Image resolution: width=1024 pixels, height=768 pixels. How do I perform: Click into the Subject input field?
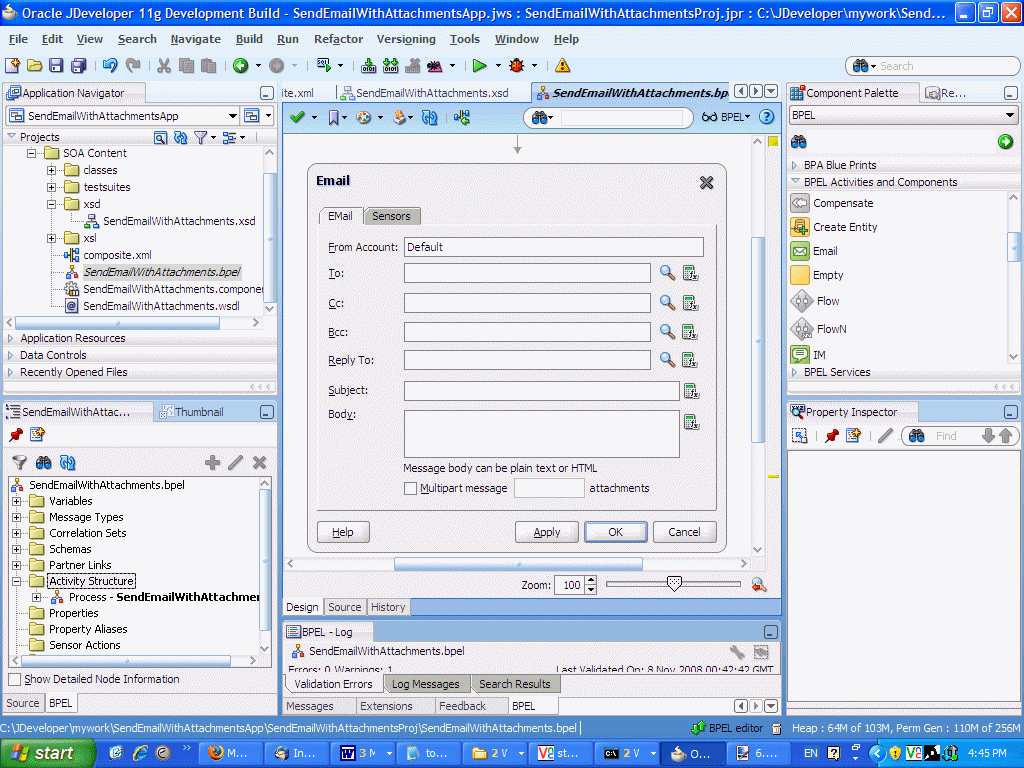click(x=541, y=391)
